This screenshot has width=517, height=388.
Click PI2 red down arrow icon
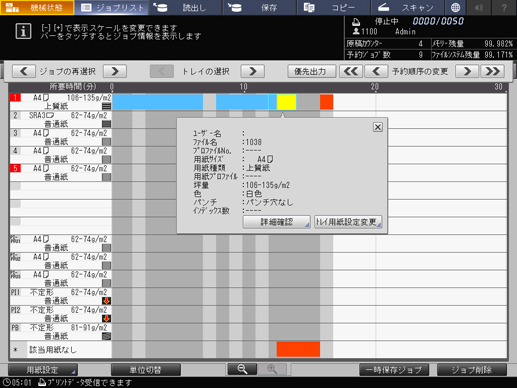pos(106,319)
